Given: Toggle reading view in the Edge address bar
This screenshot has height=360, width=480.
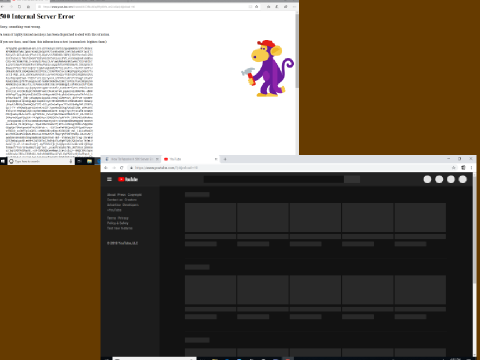Looking at the screenshot, I should 250,7.
